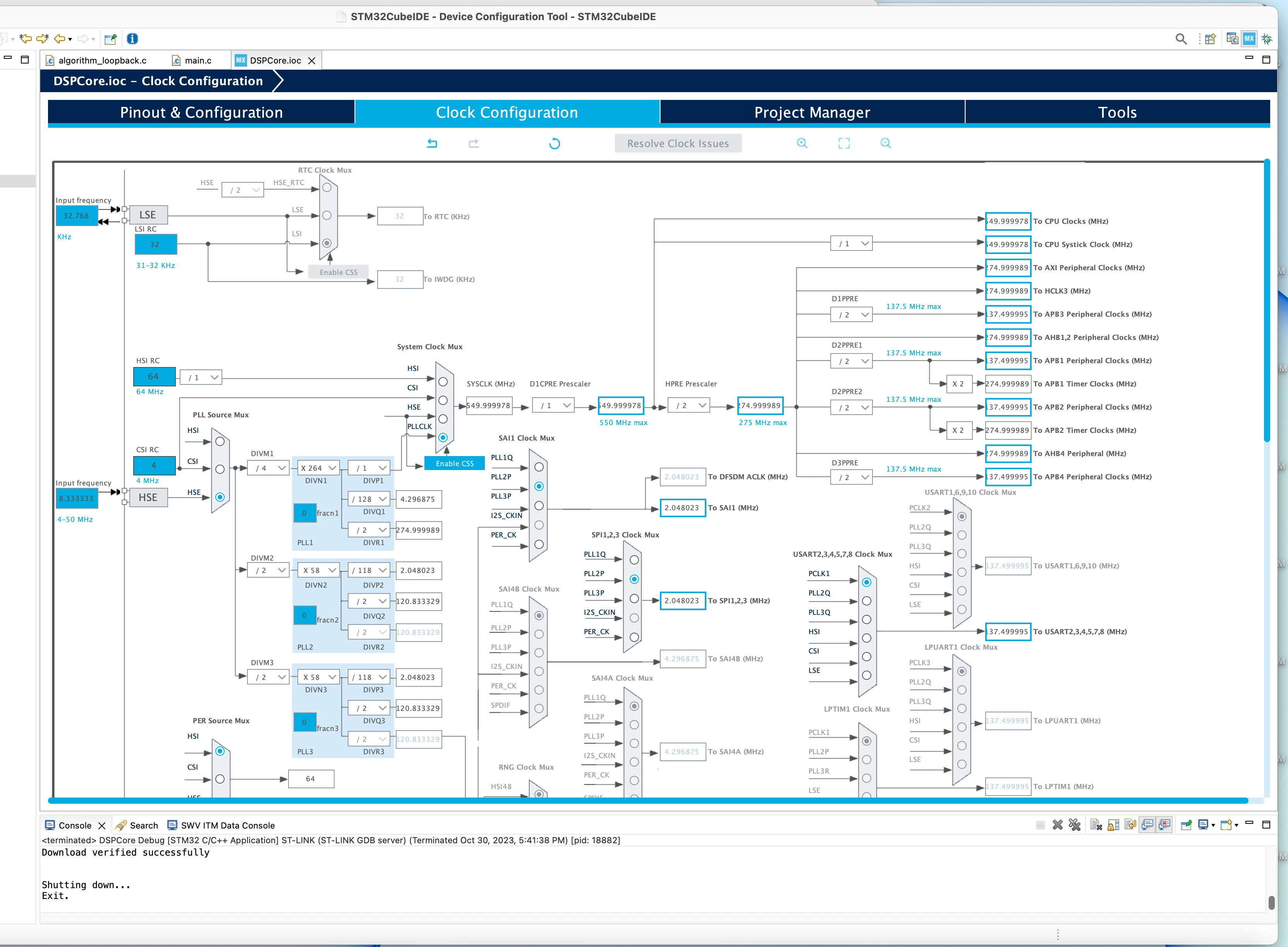
Task: Toggle word wrap in the console
Action: pos(1130,825)
